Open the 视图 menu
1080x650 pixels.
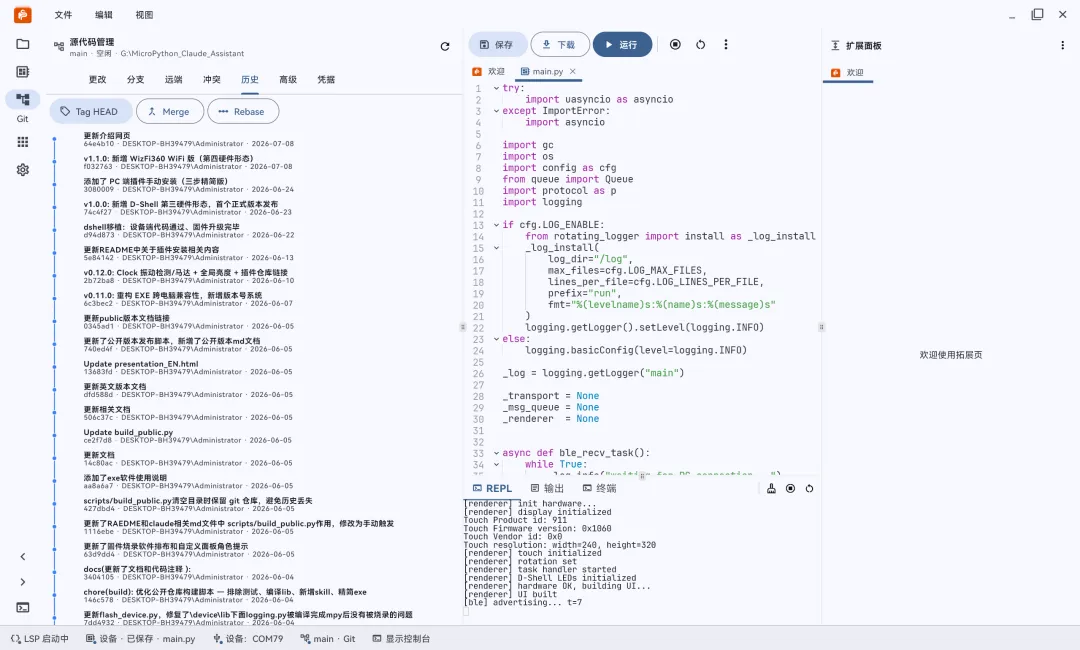145,14
